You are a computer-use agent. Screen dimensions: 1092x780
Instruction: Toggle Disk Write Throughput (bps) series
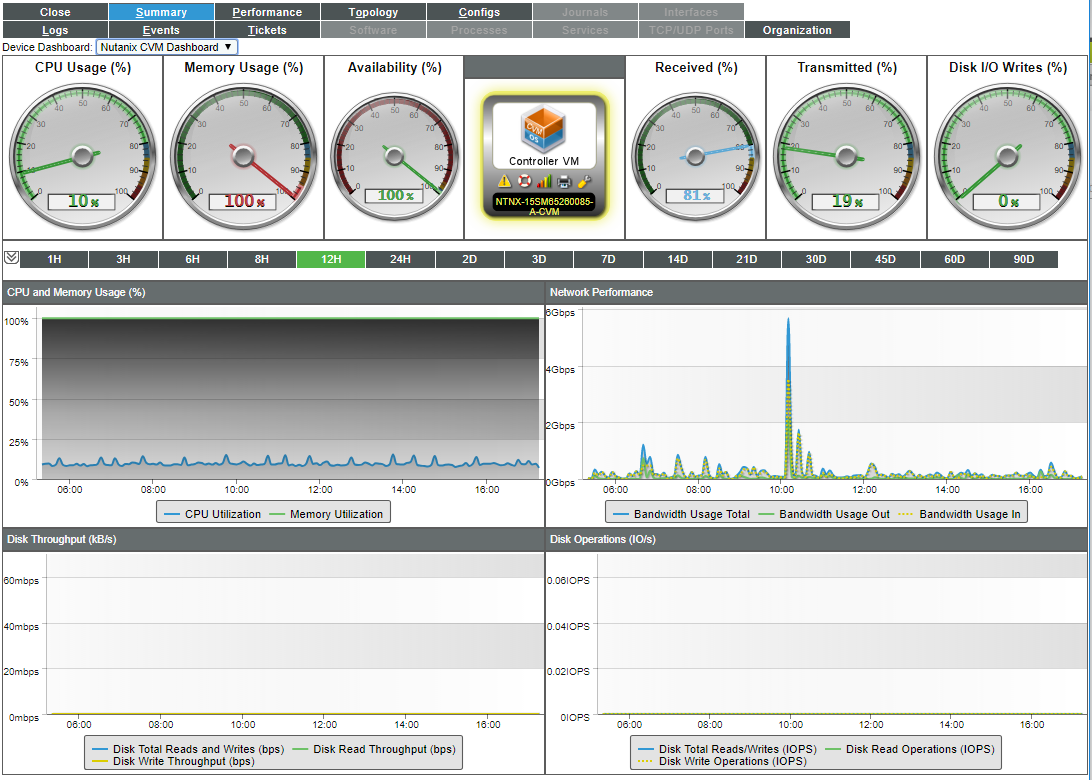click(x=173, y=761)
